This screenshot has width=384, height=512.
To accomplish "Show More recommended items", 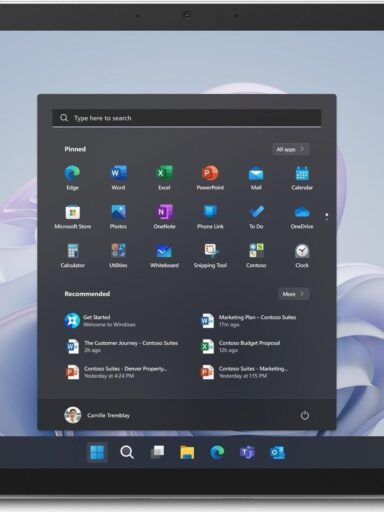I will click(294, 294).
